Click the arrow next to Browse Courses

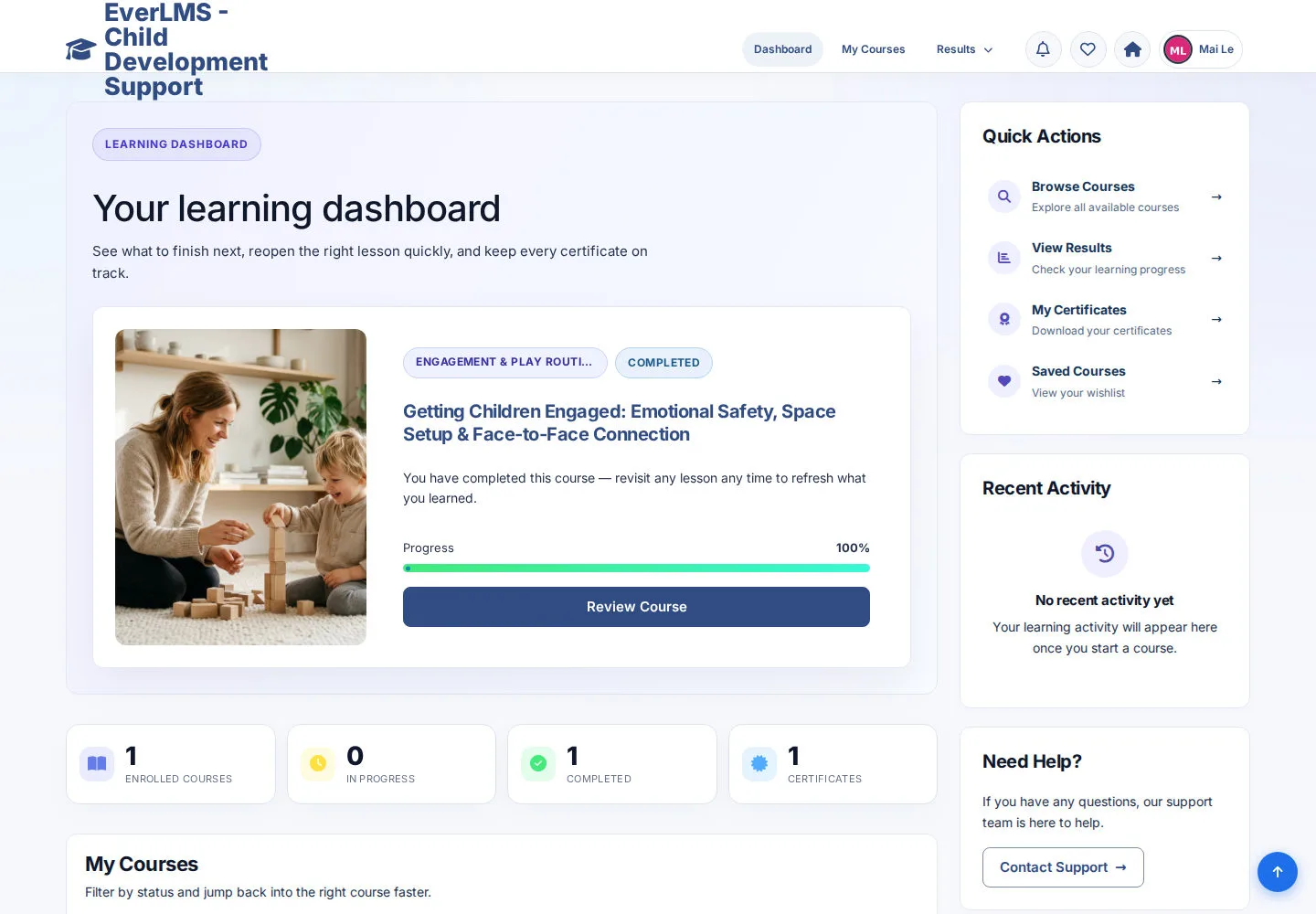[x=1216, y=197]
